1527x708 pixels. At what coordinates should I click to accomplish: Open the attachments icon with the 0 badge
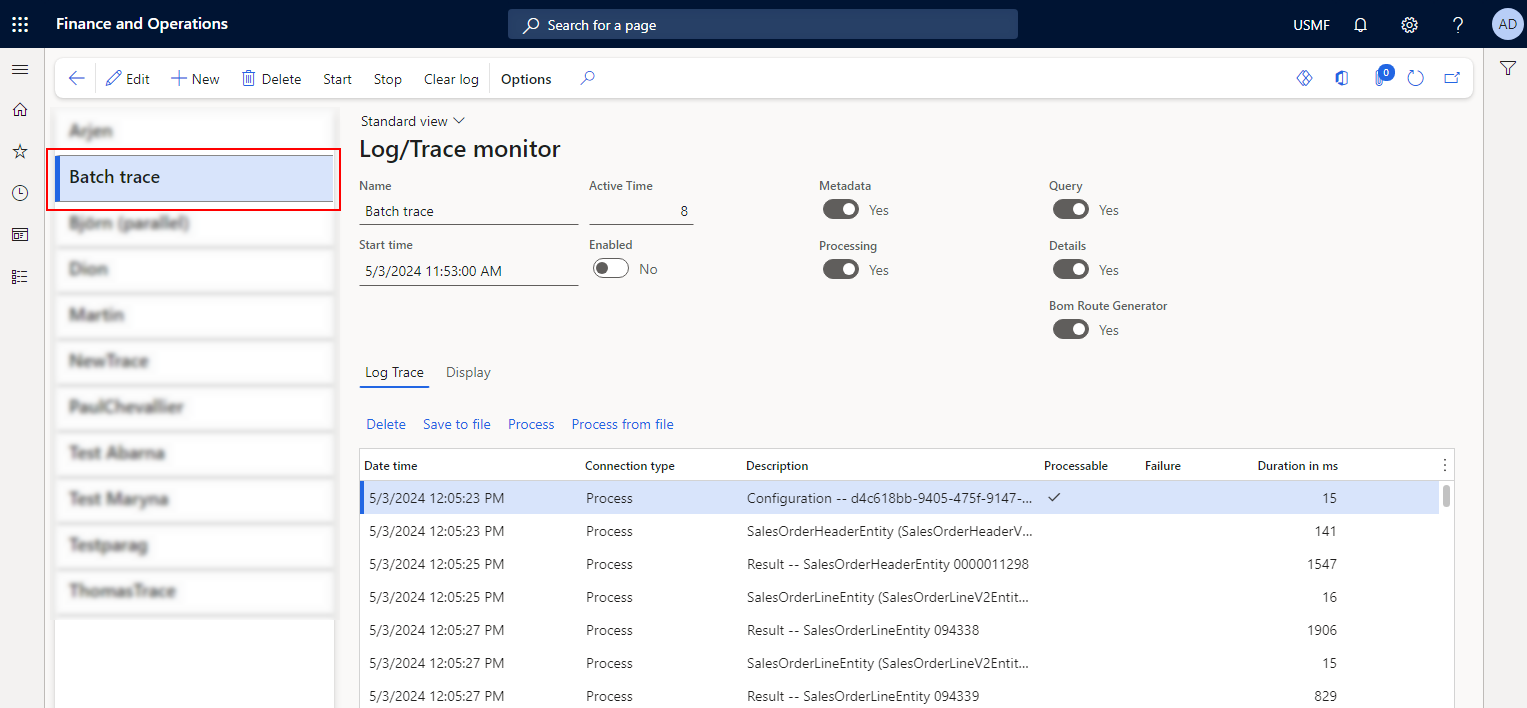(x=1381, y=77)
